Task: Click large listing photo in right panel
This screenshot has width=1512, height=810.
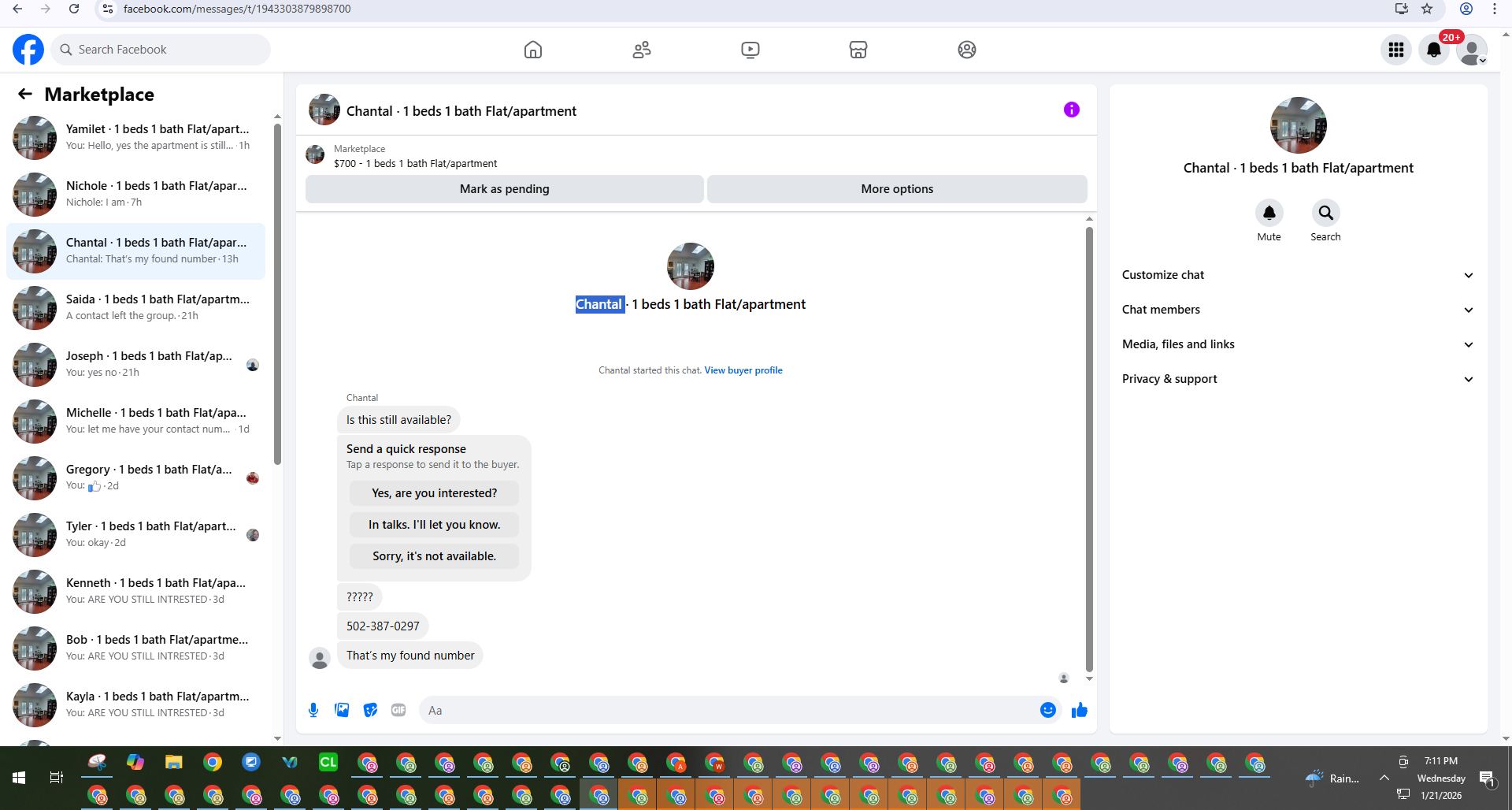Action: click(1298, 125)
